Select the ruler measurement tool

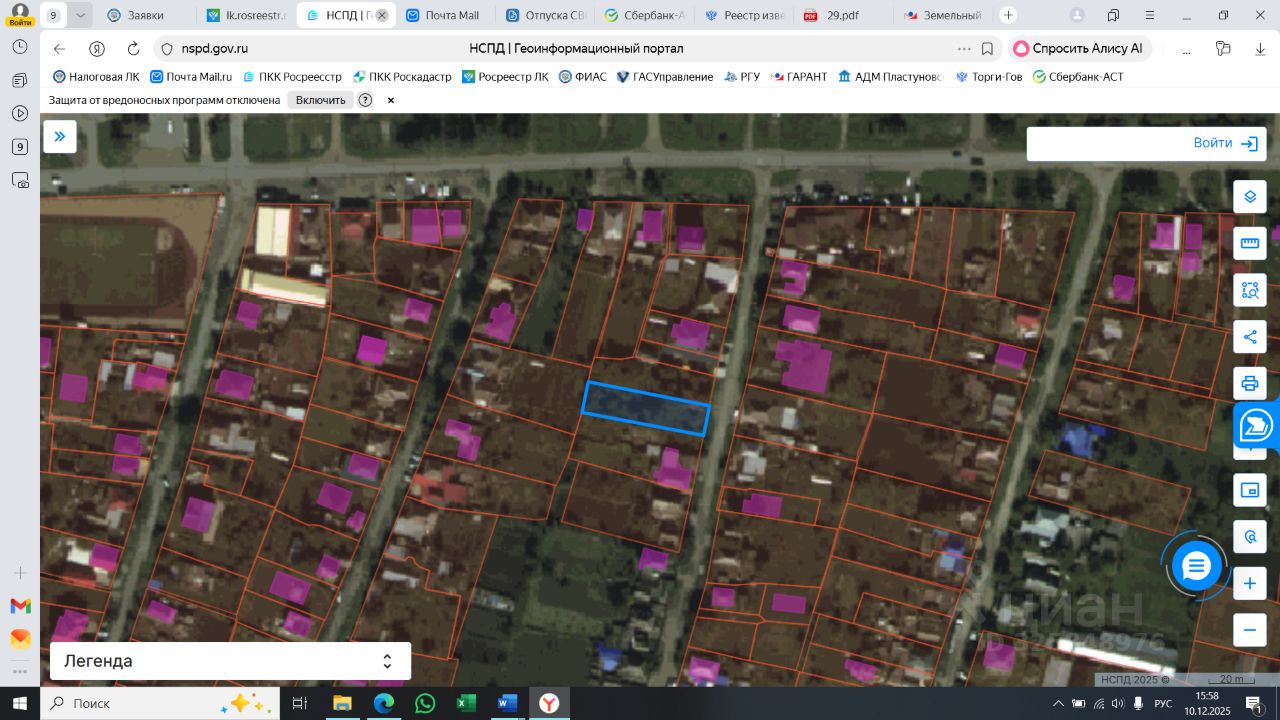click(1249, 243)
